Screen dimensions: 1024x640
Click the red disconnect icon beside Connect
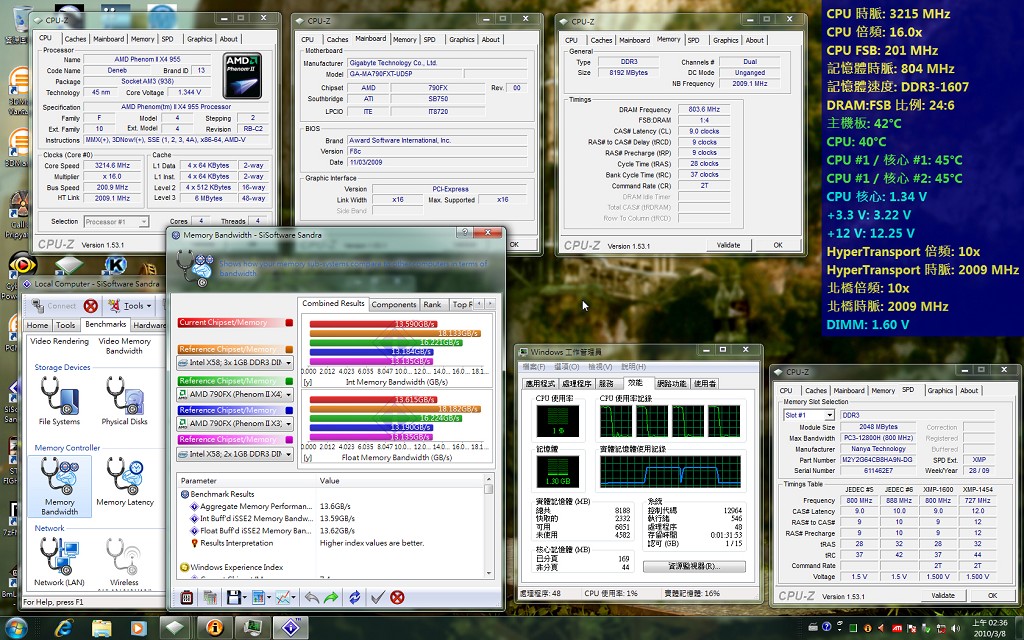(x=91, y=306)
